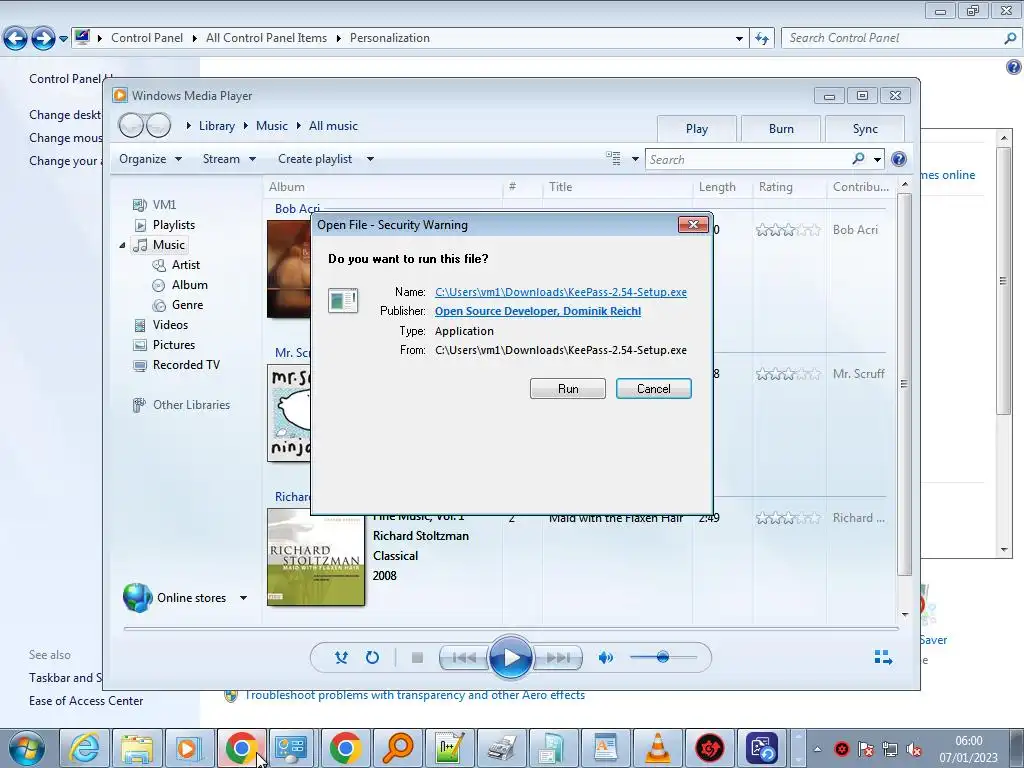The width and height of the screenshot is (1024, 768).
Task: Click Run in the Security Warning dialog
Action: [568, 389]
